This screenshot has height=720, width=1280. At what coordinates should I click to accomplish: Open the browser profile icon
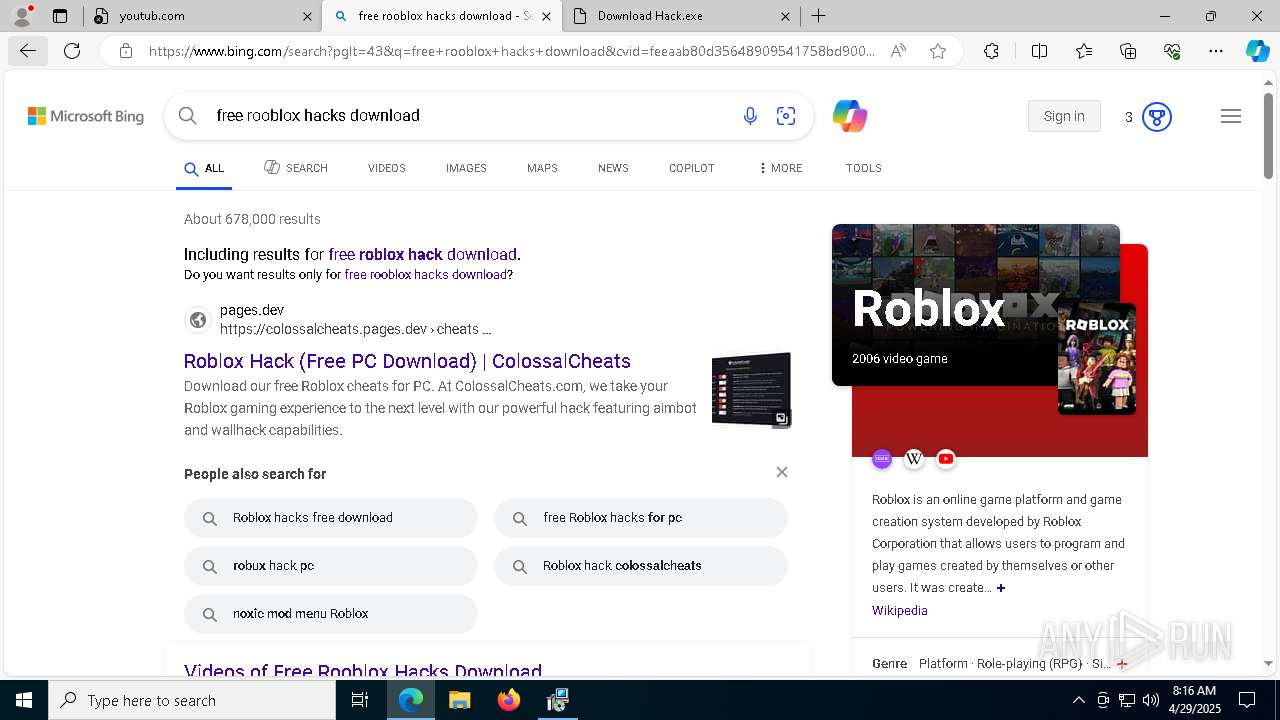tap(22, 16)
